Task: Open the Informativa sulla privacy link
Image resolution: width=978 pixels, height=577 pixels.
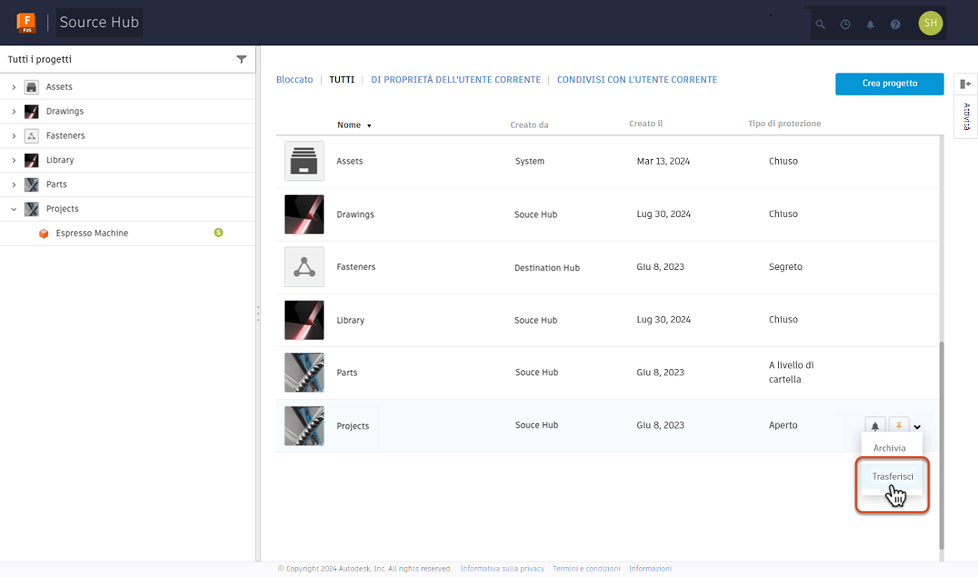Action: pyautogui.click(x=502, y=569)
